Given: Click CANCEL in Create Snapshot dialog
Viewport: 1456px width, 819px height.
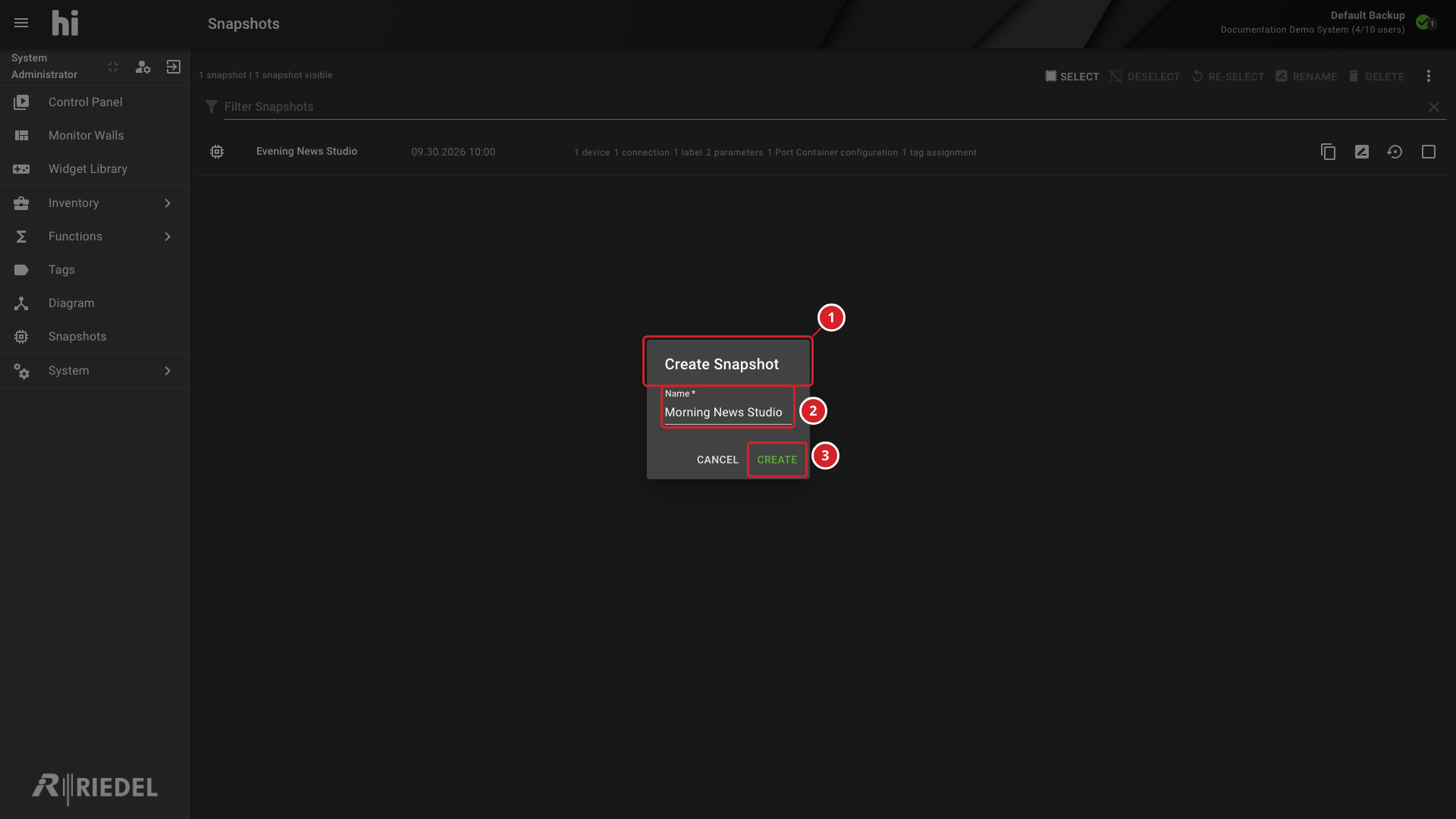Looking at the screenshot, I should (717, 460).
